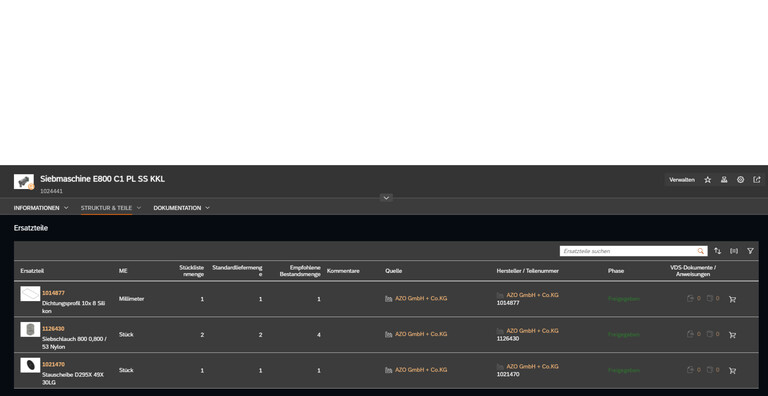Switch to the INFORMATIONEN tab

point(36,208)
